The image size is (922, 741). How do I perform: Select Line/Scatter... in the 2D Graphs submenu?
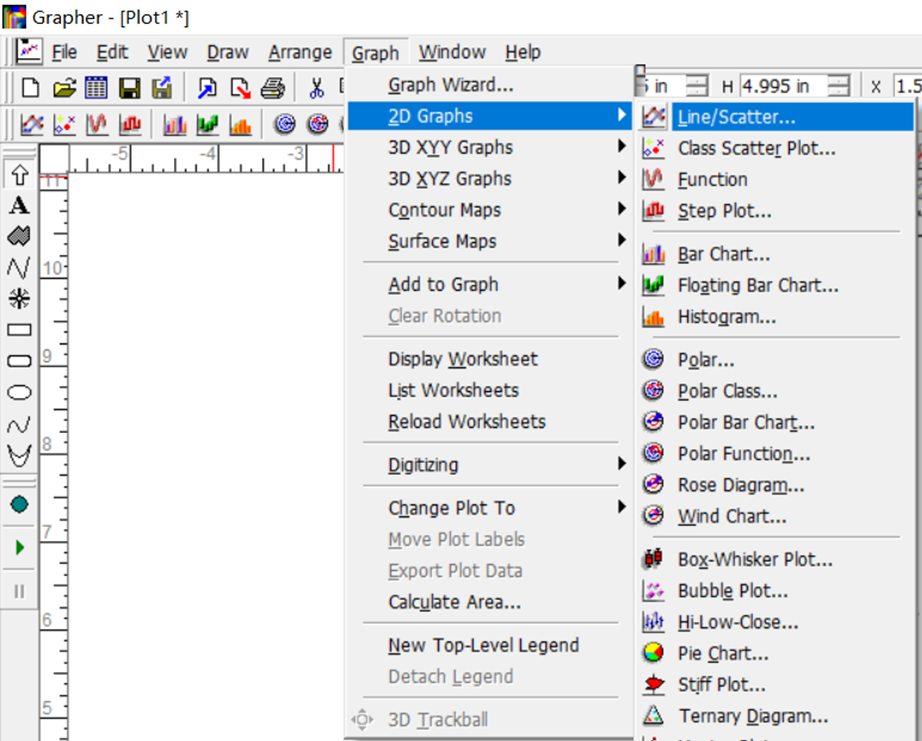pyautogui.click(x=776, y=116)
